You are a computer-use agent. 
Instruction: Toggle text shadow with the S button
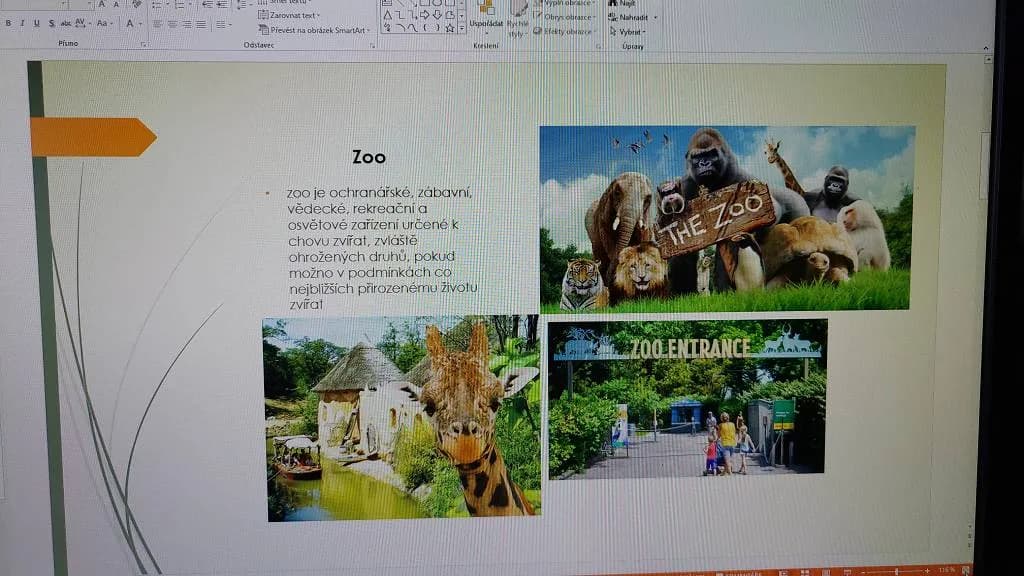tap(52, 23)
